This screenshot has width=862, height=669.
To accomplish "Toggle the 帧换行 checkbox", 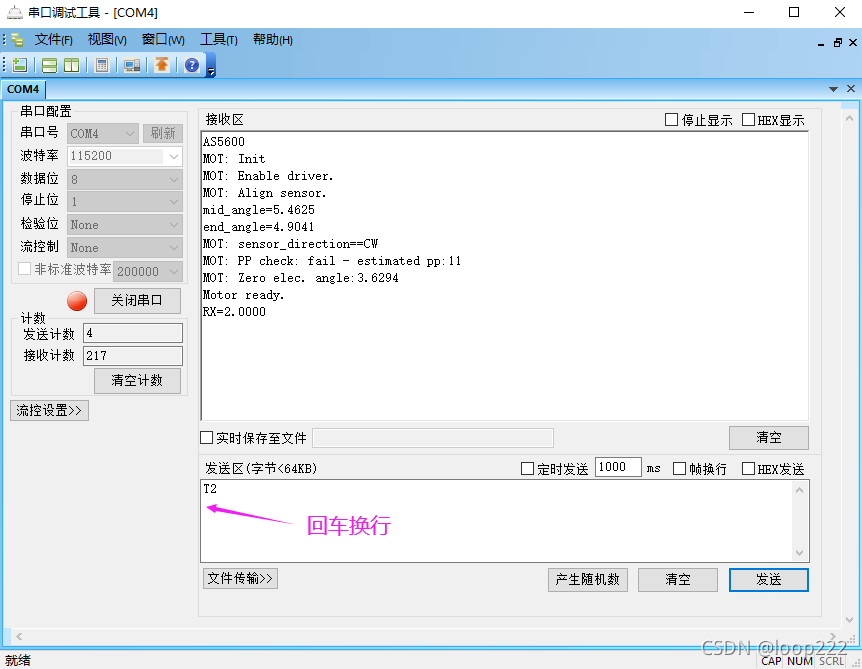I will (679, 468).
